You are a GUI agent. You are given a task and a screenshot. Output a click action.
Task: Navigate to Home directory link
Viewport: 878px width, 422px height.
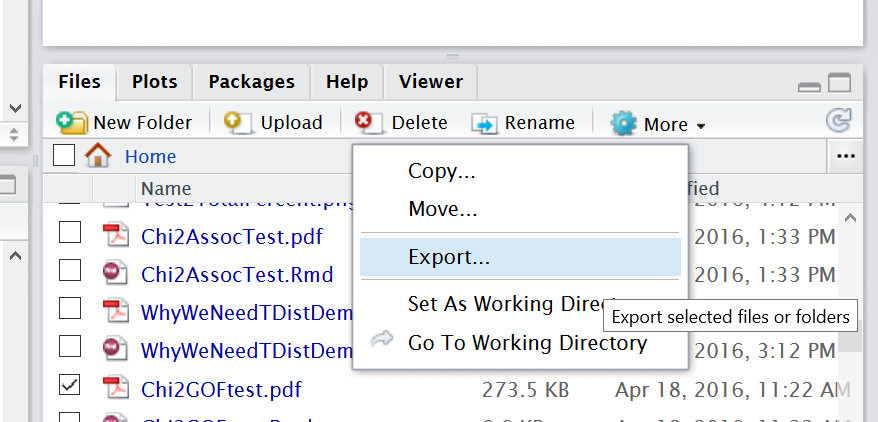[150, 156]
